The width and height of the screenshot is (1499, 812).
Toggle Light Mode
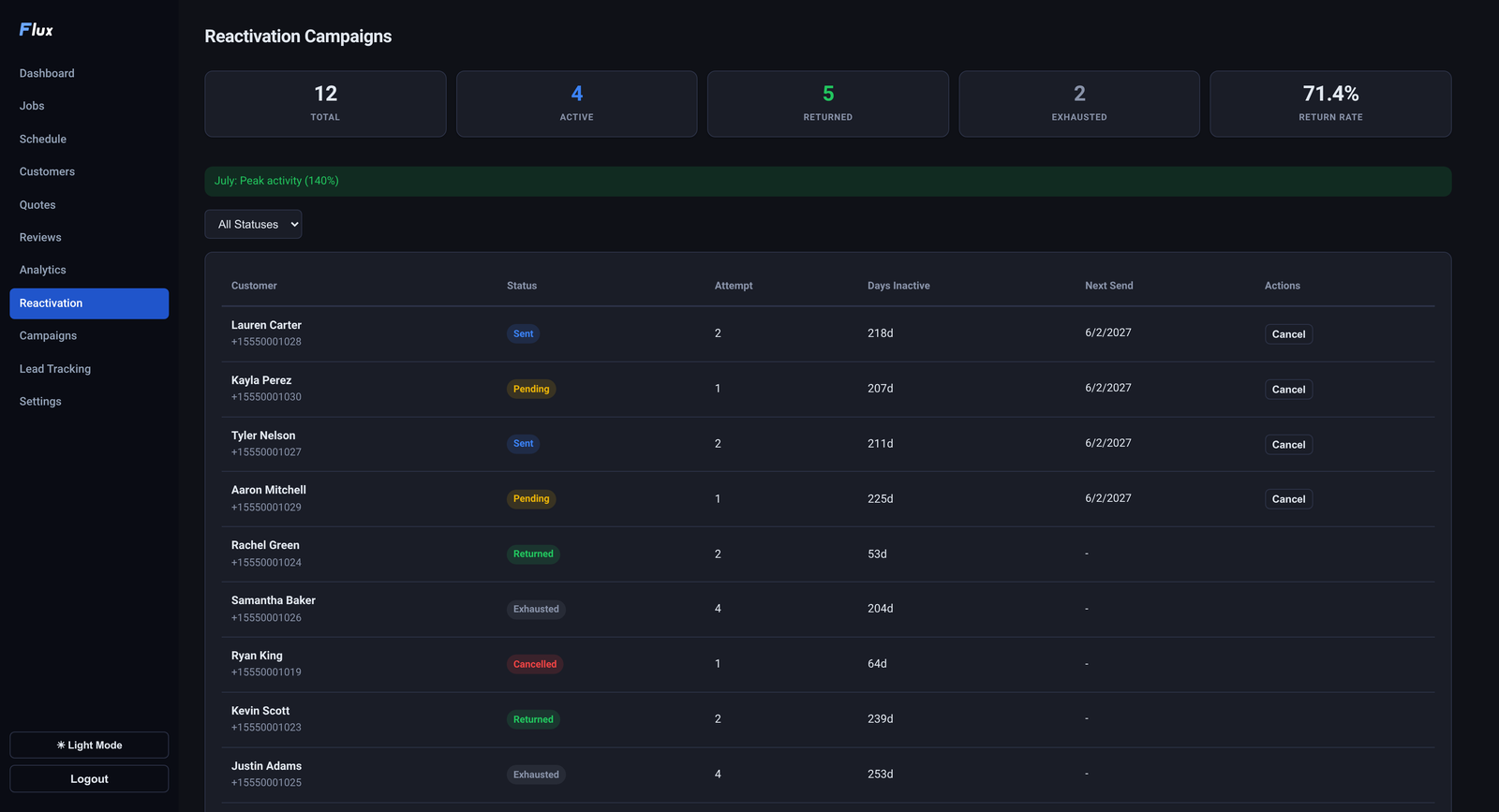tap(89, 746)
